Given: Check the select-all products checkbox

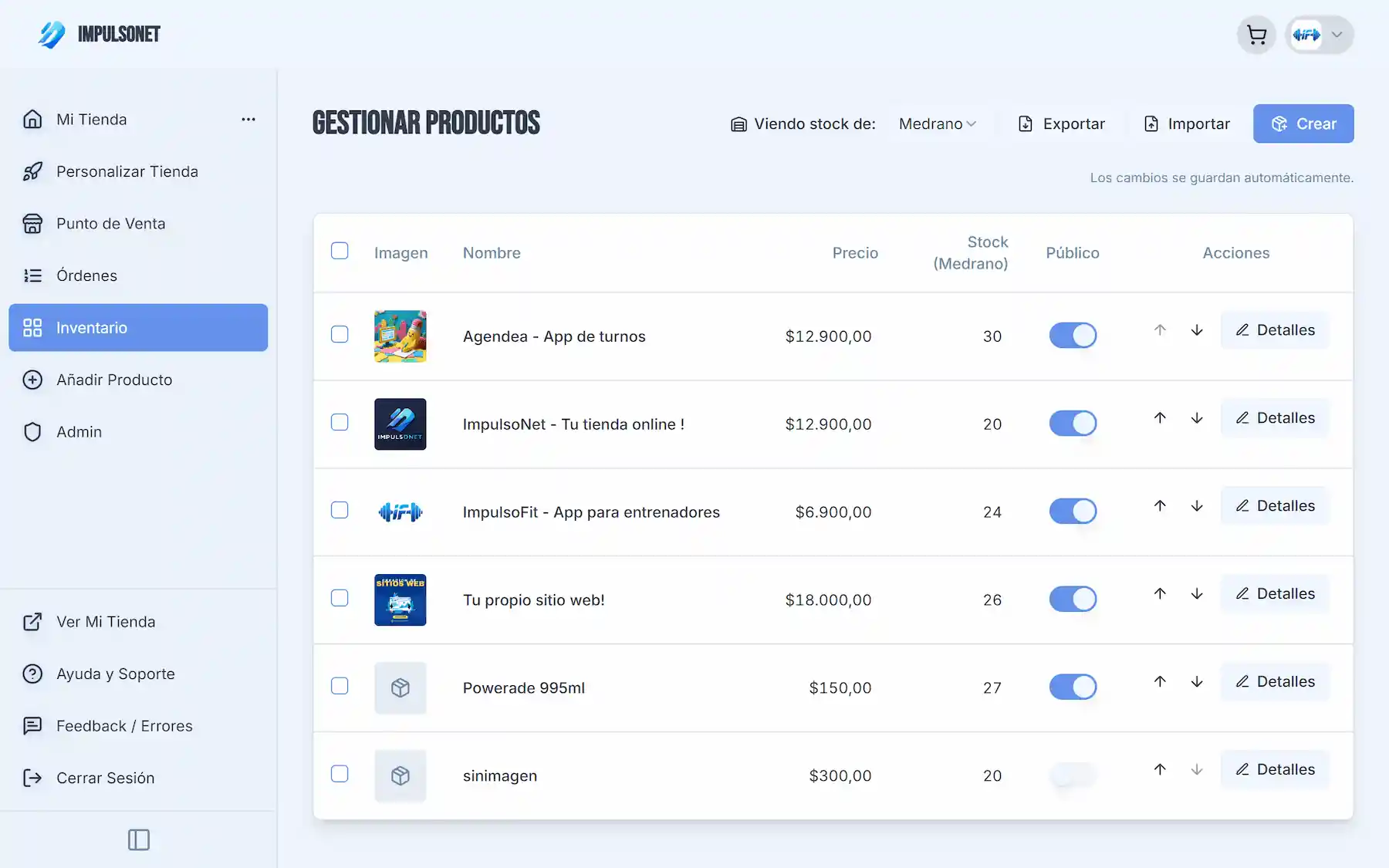Looking at the screenshot, I should tap(340, 252).
